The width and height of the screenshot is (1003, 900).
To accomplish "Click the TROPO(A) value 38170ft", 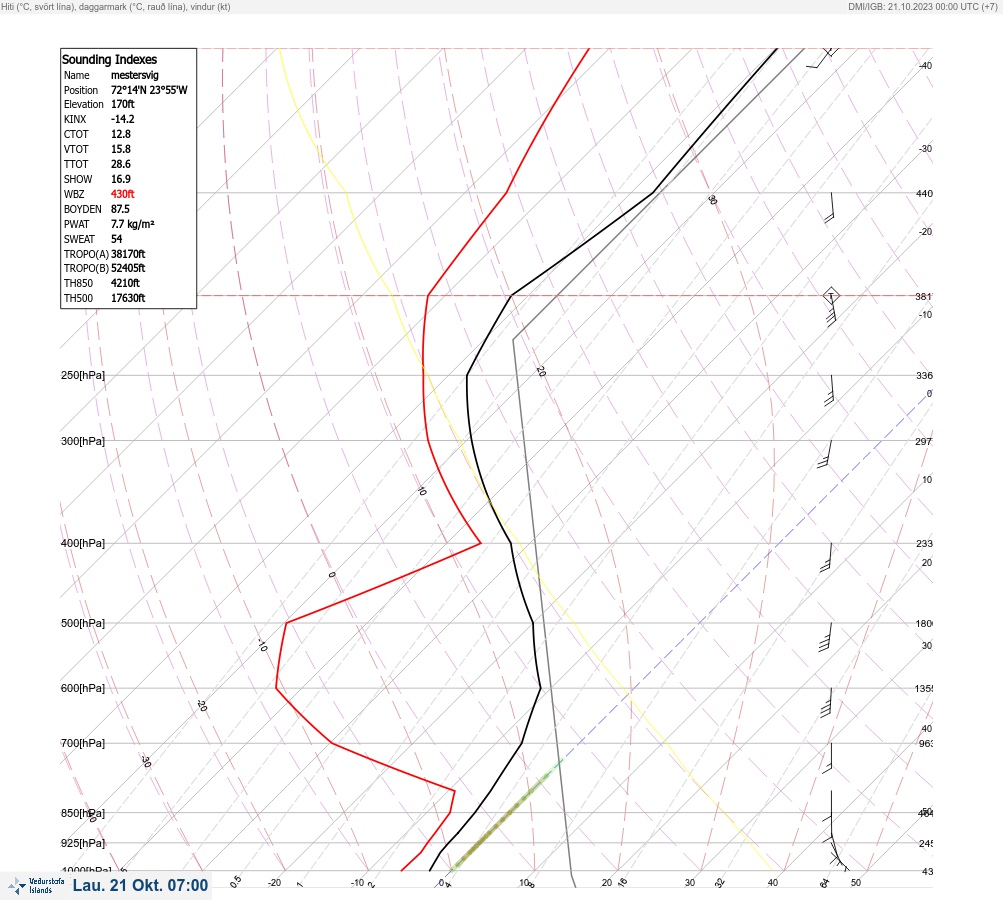I will (x=128, y=254).
